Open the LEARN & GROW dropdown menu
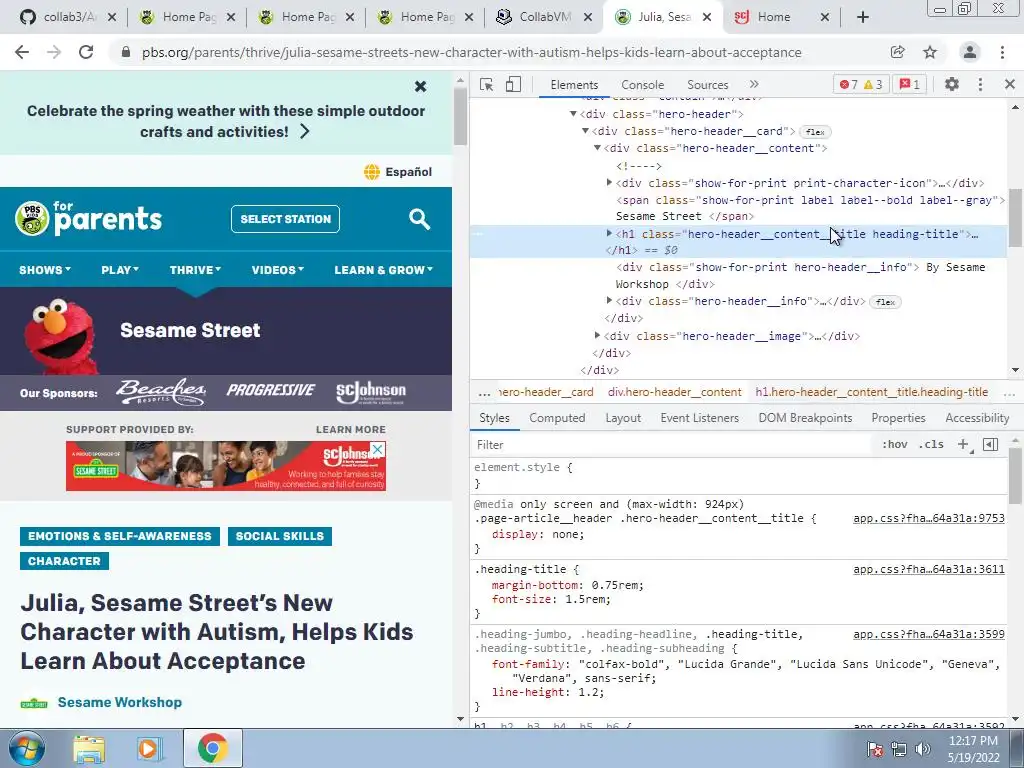 click(383, 270)
